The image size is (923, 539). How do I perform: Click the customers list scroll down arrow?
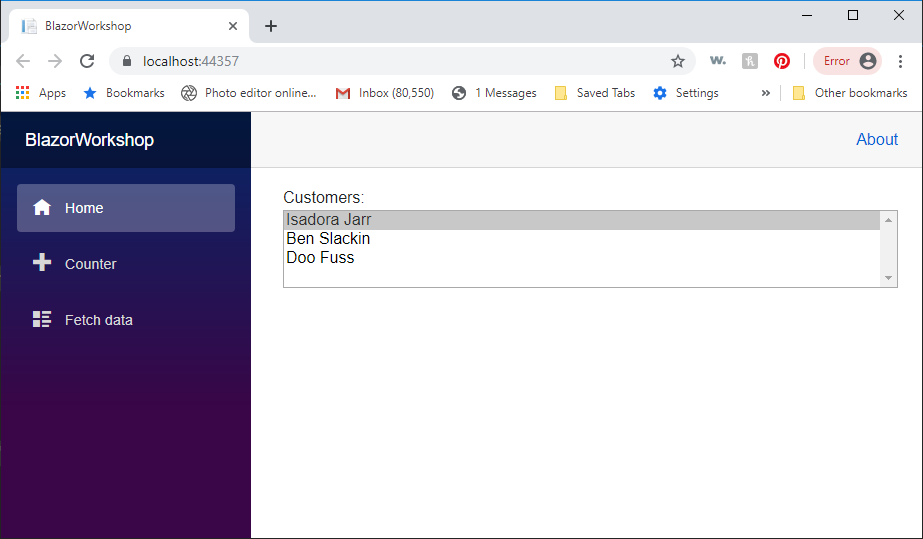[x=888, y=278]
